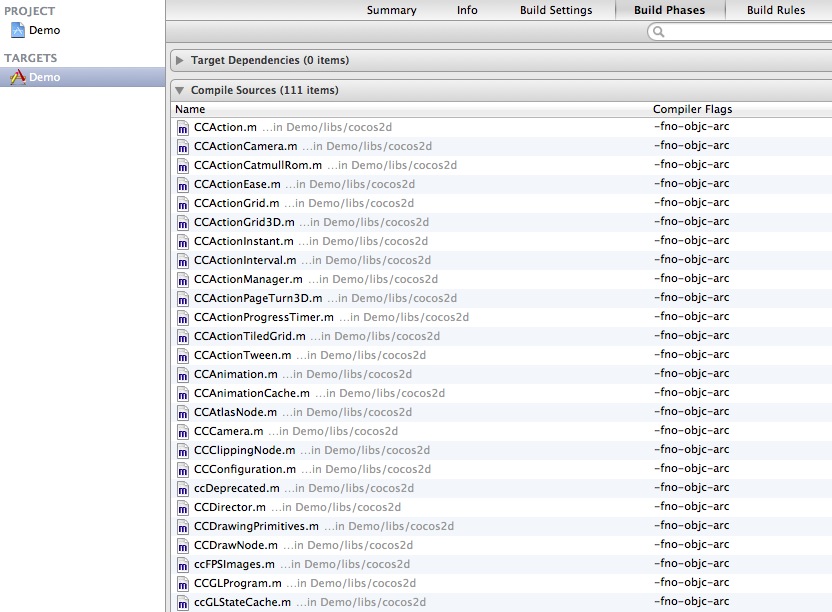Click the CCActionProgressTimer.m file name
This screenshot has width=832, height=612.
pyautogui.click(x=264, y=317)
